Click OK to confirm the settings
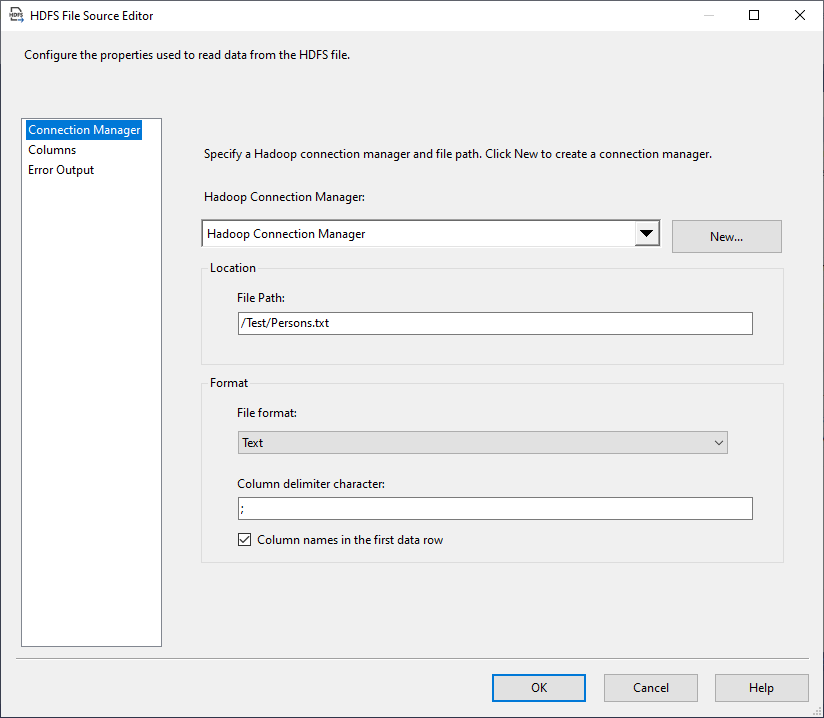Screen dimensions: 824x718 538,687
